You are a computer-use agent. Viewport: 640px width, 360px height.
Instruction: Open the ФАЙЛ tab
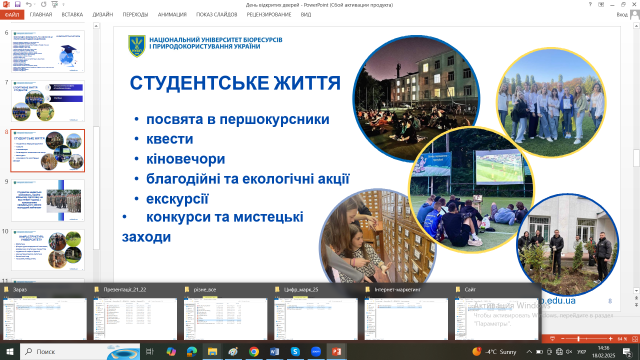(x=12, y=15)
